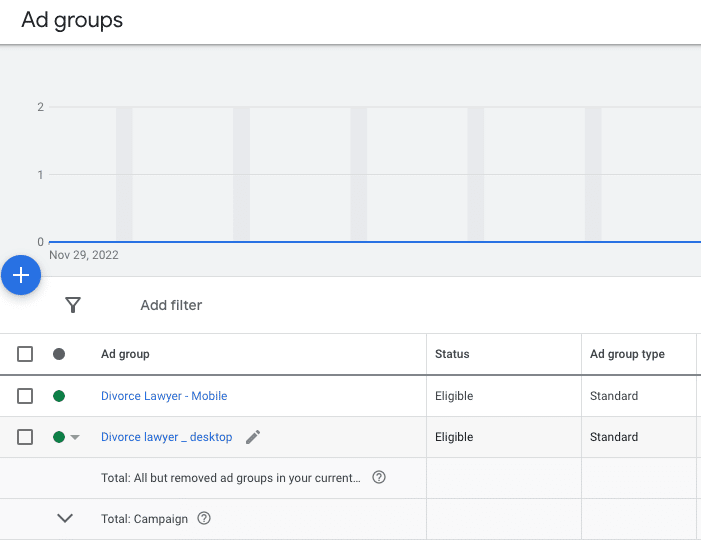The height and width of the screenshot is (552, 701).
Task: Click the grey status dot column header
Action: (59, 354)
